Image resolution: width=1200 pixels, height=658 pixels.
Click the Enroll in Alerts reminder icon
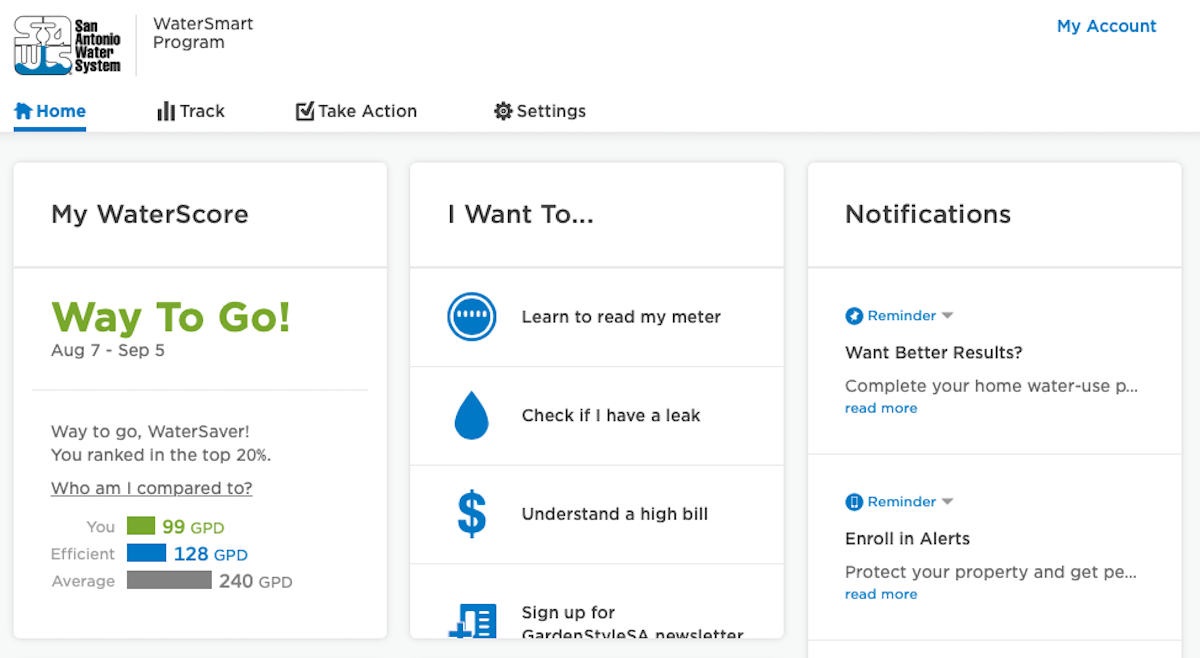(x=854, y=502)
